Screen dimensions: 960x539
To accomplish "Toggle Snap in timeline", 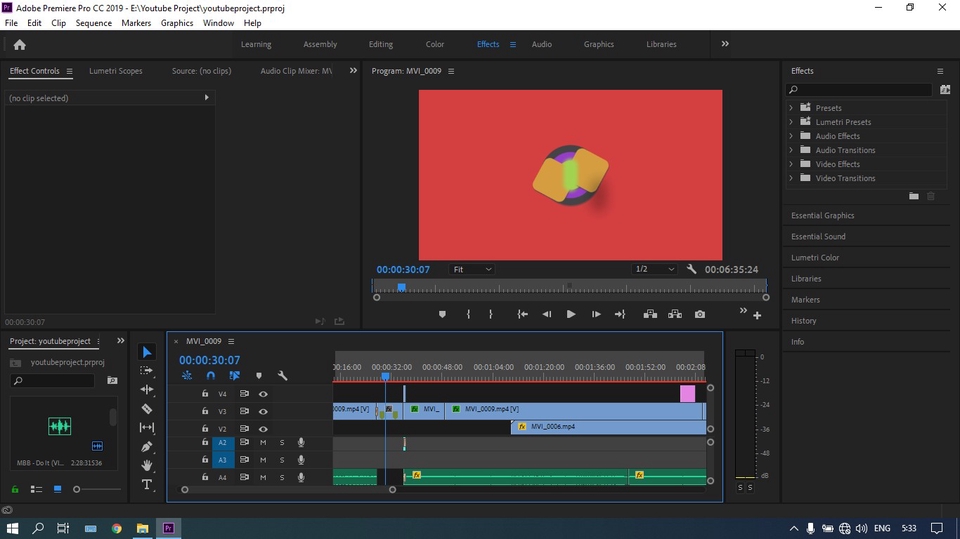I will click(x=211, y=375).
